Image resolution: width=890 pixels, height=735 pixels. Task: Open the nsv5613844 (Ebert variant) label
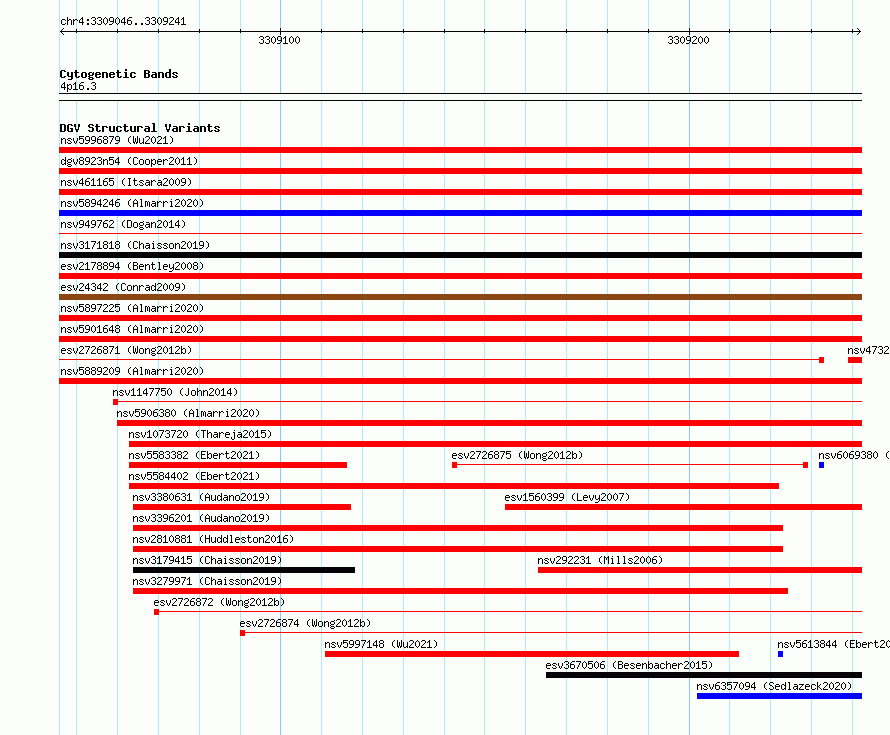coord(833,644)
